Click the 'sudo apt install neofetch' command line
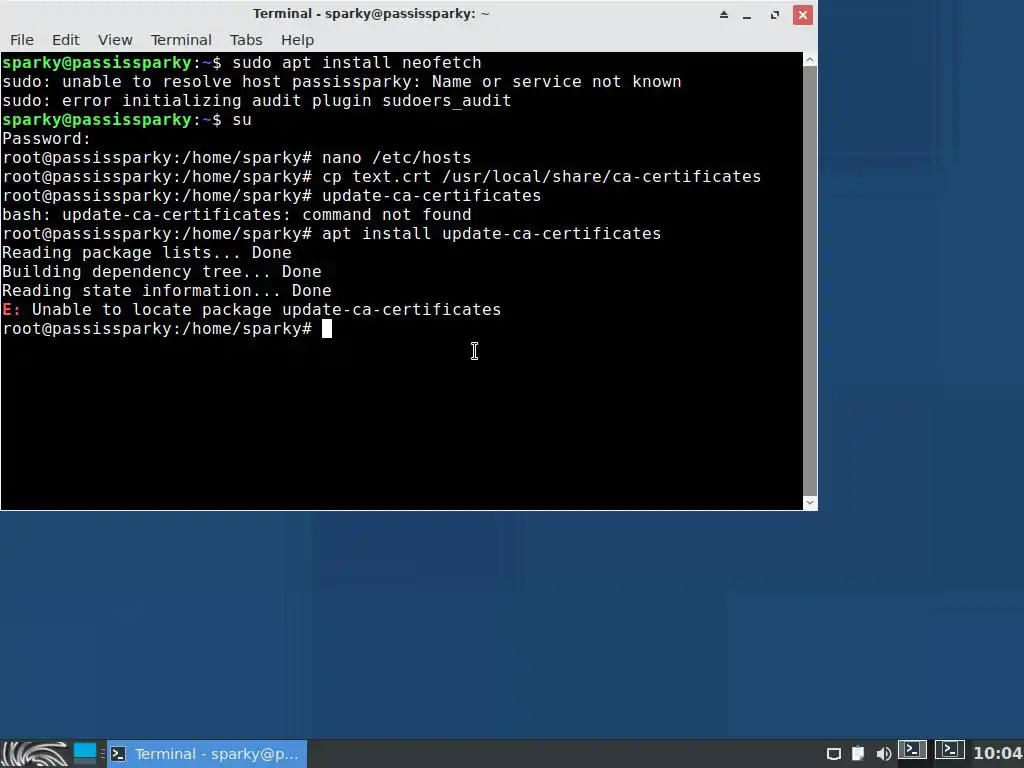 click(242, 63)
